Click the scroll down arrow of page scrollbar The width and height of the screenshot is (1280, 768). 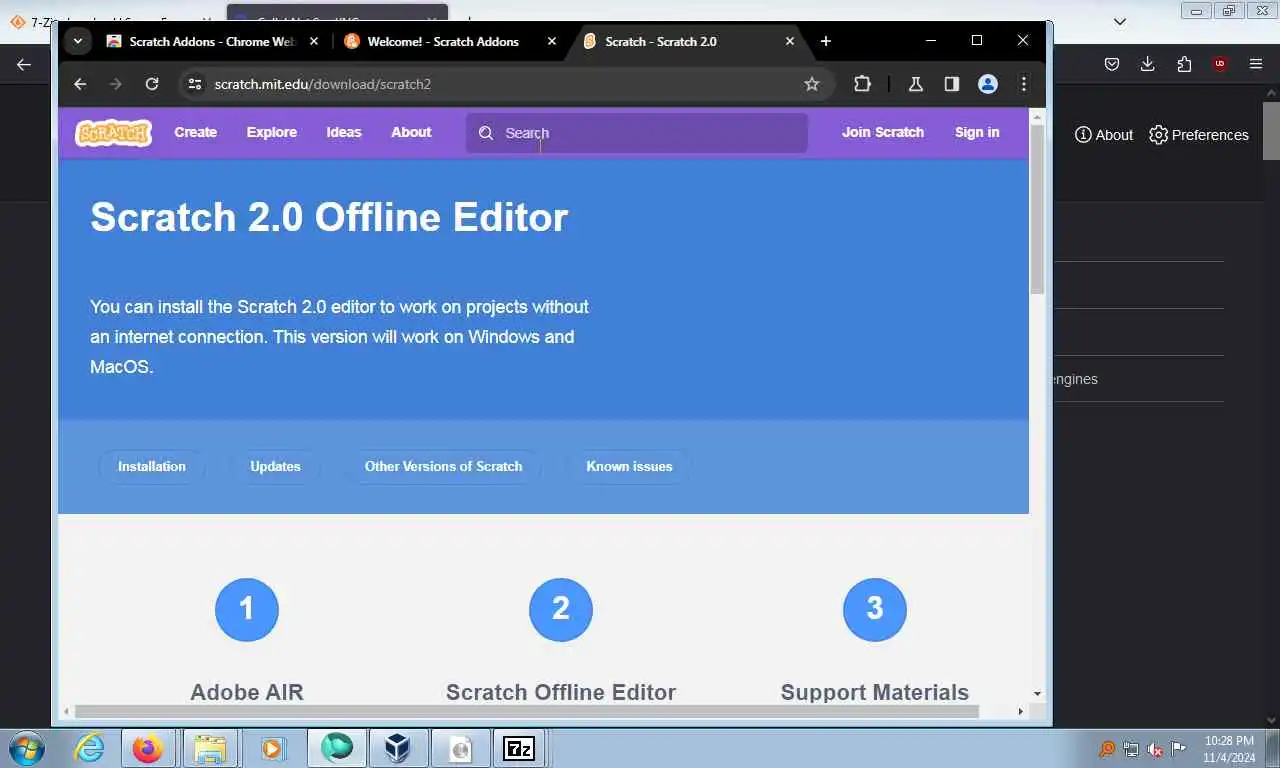point(1037,693)
